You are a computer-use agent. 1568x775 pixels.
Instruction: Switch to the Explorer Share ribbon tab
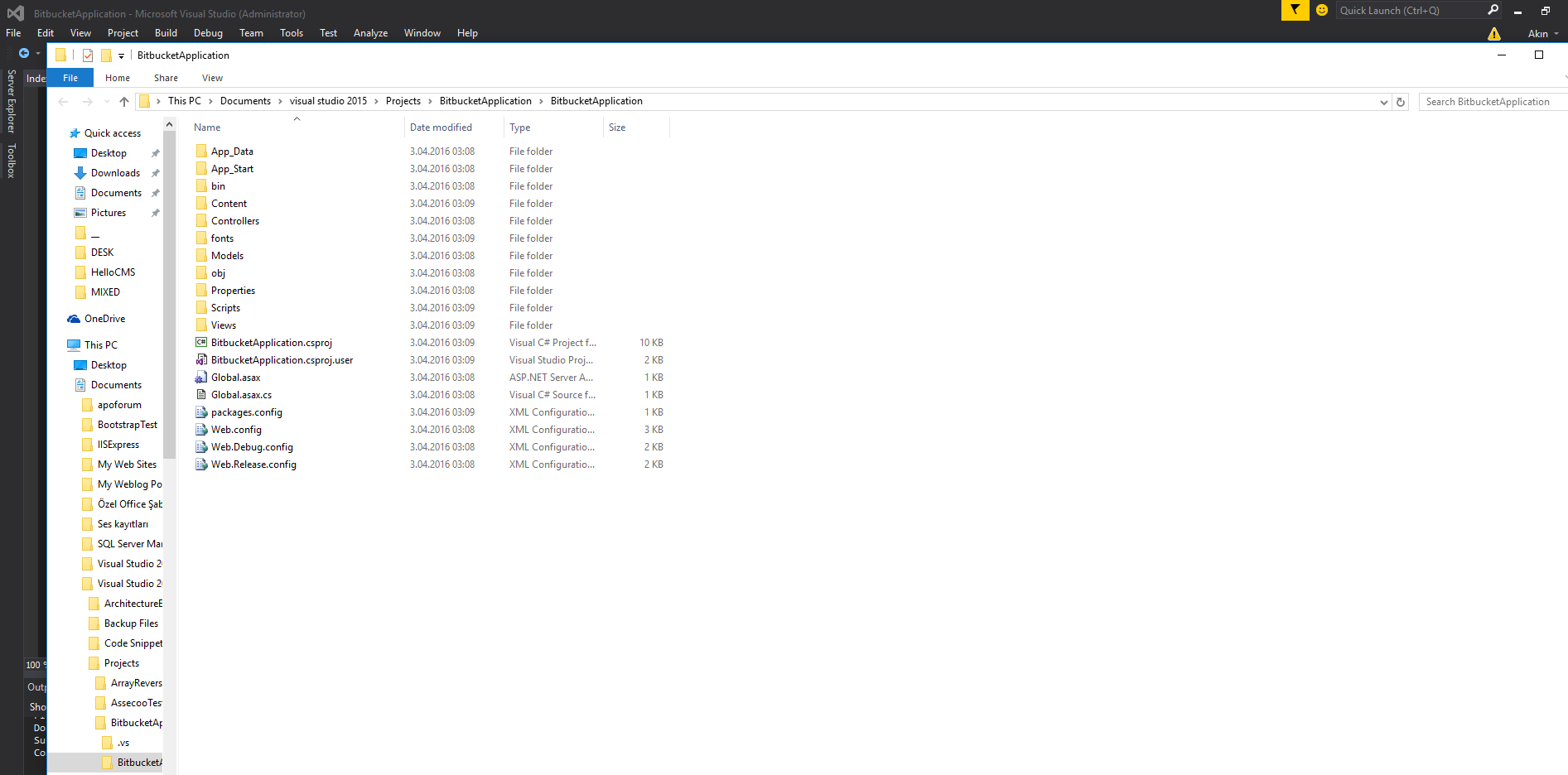coord(166,78)
